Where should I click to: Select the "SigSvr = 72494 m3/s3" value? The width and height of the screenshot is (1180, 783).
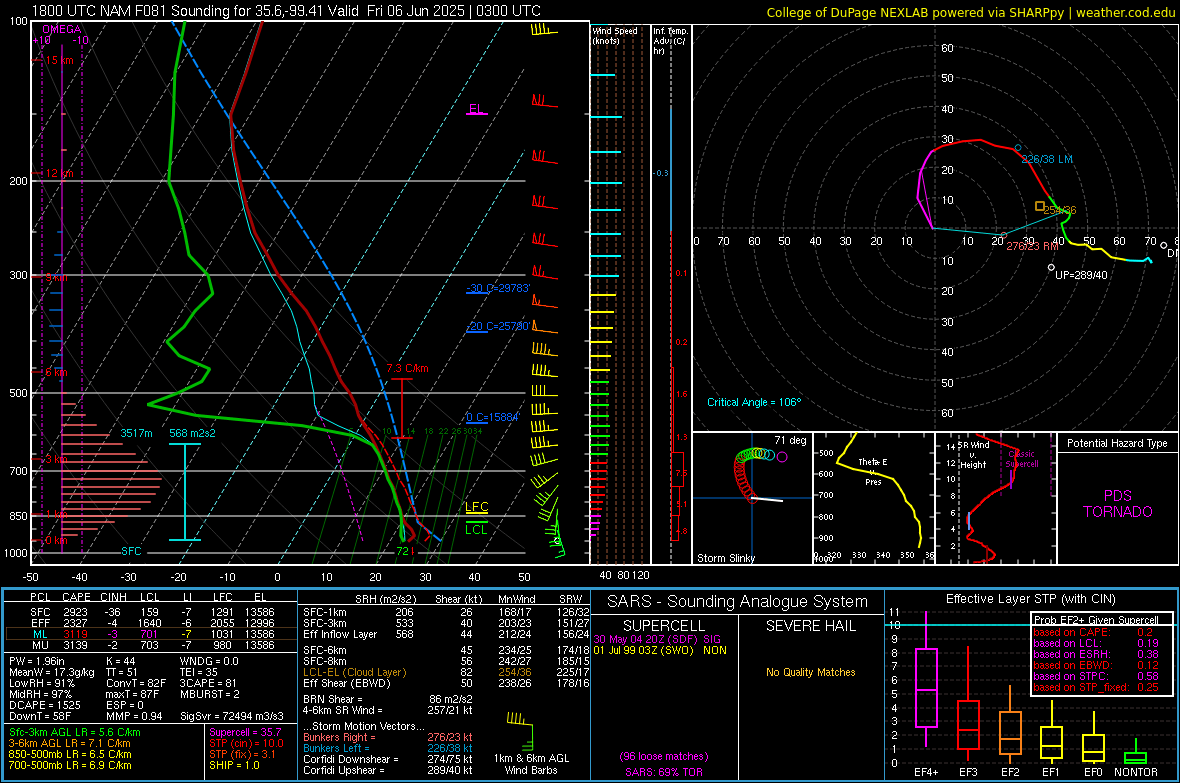[232, 716]
